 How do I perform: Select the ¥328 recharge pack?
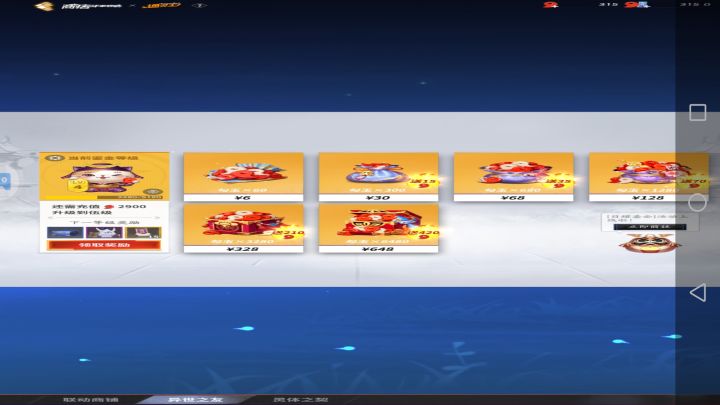(x=243, y=228)
